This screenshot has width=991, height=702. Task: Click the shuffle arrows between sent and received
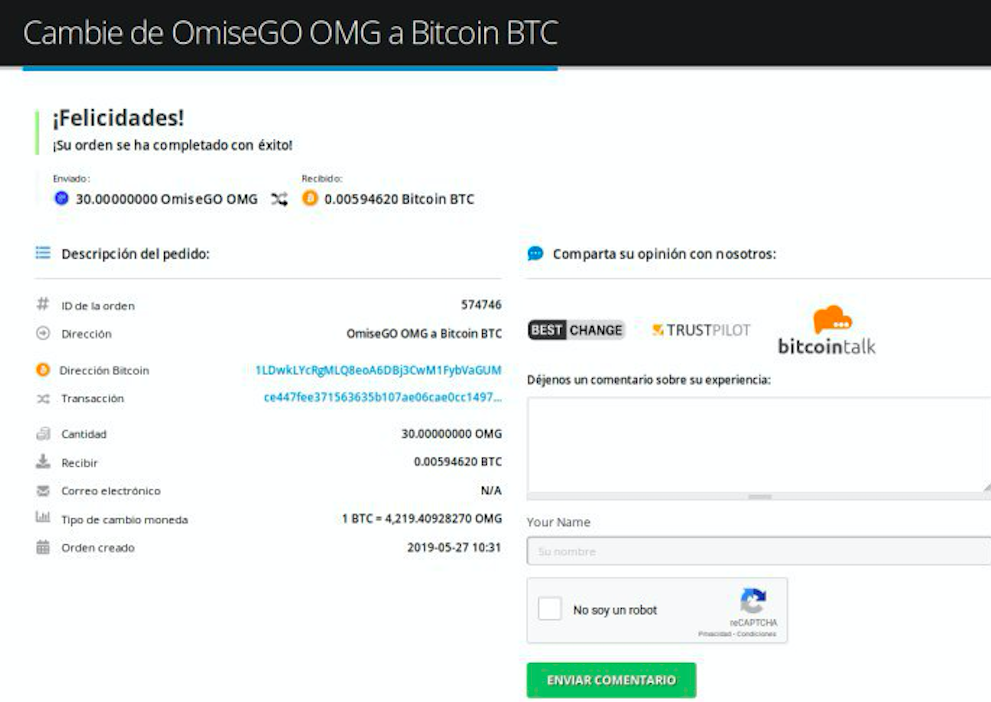(x=279, y=199)
